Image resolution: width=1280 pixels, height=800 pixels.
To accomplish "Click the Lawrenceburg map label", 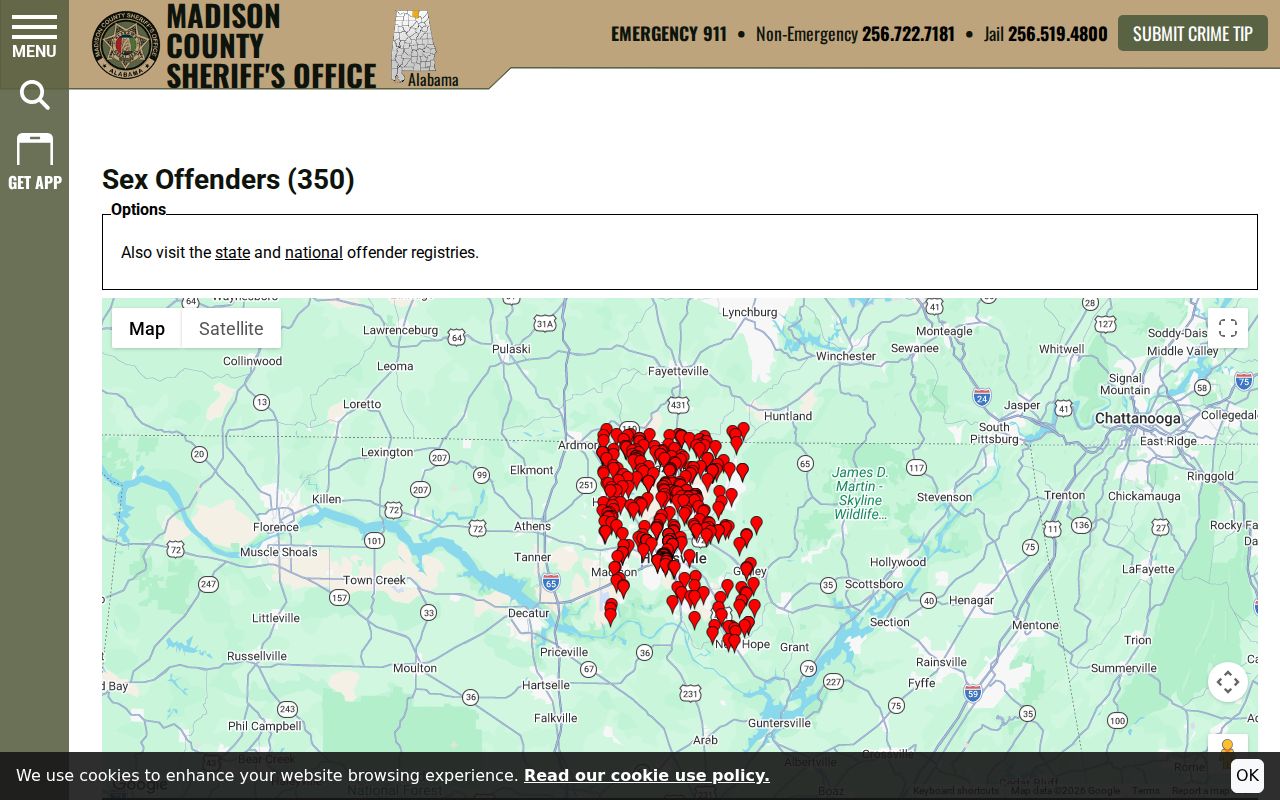I will 400,330.
